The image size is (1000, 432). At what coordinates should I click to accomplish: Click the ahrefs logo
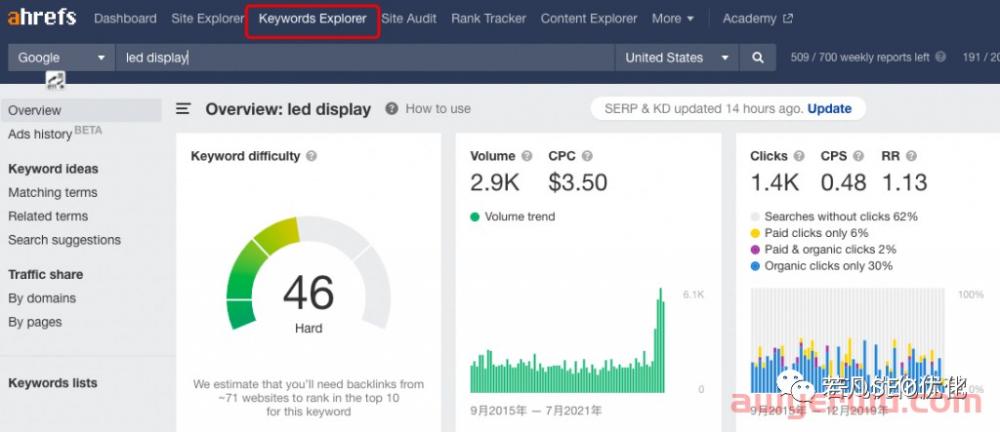(41, 18)
